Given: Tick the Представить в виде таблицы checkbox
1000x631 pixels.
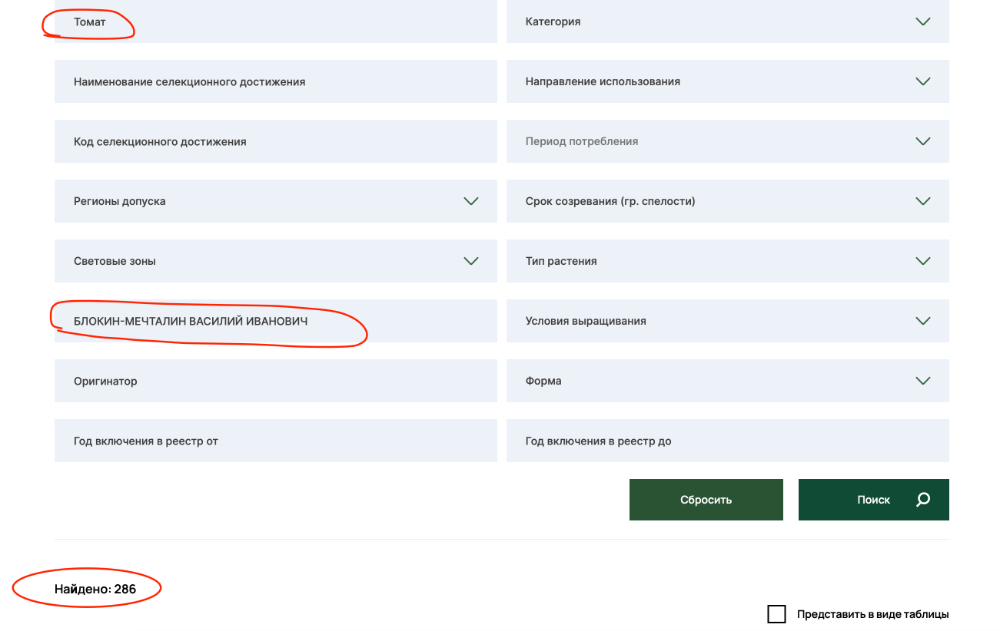Looking at the screenshot, I should click(x=776, y=614).
